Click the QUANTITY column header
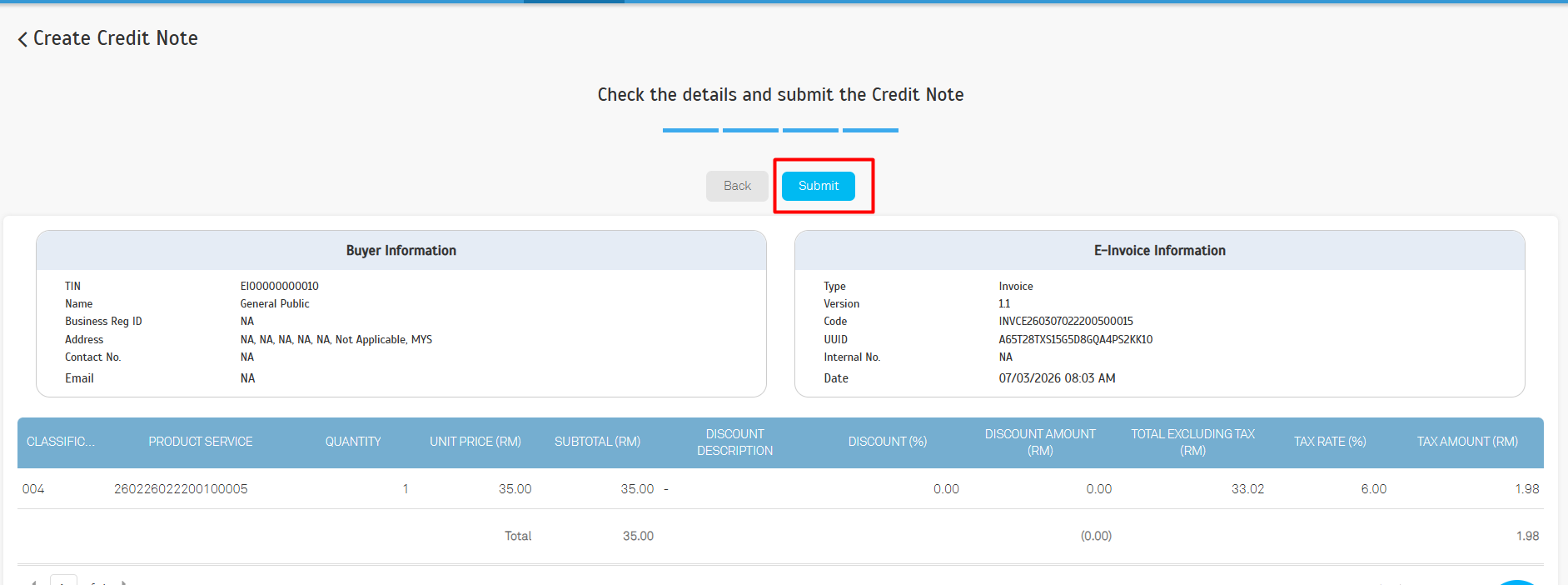The height and width of the screenshot is (585, 1568). (353, 442)
